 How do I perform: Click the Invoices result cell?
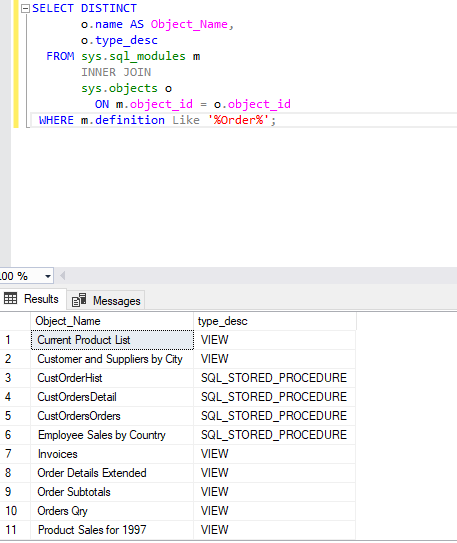112,454
